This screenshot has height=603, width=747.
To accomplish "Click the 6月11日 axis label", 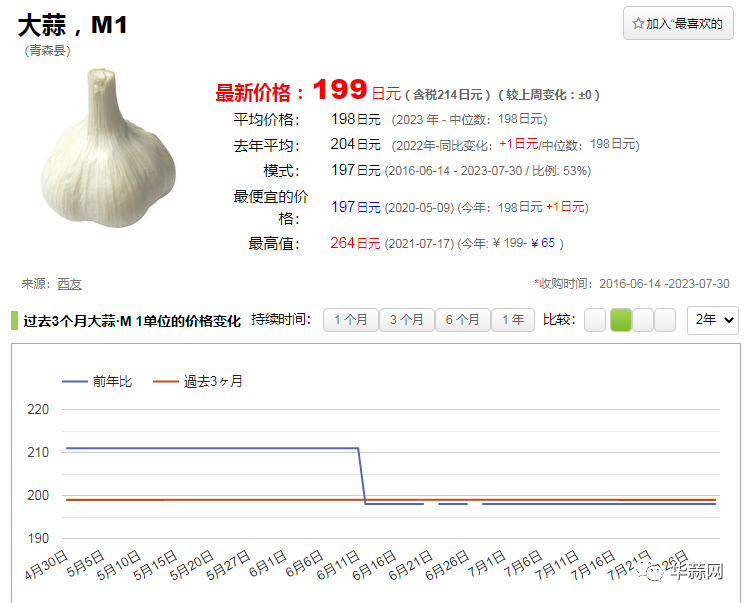I will pyautogui.click(x=339, y=565).
